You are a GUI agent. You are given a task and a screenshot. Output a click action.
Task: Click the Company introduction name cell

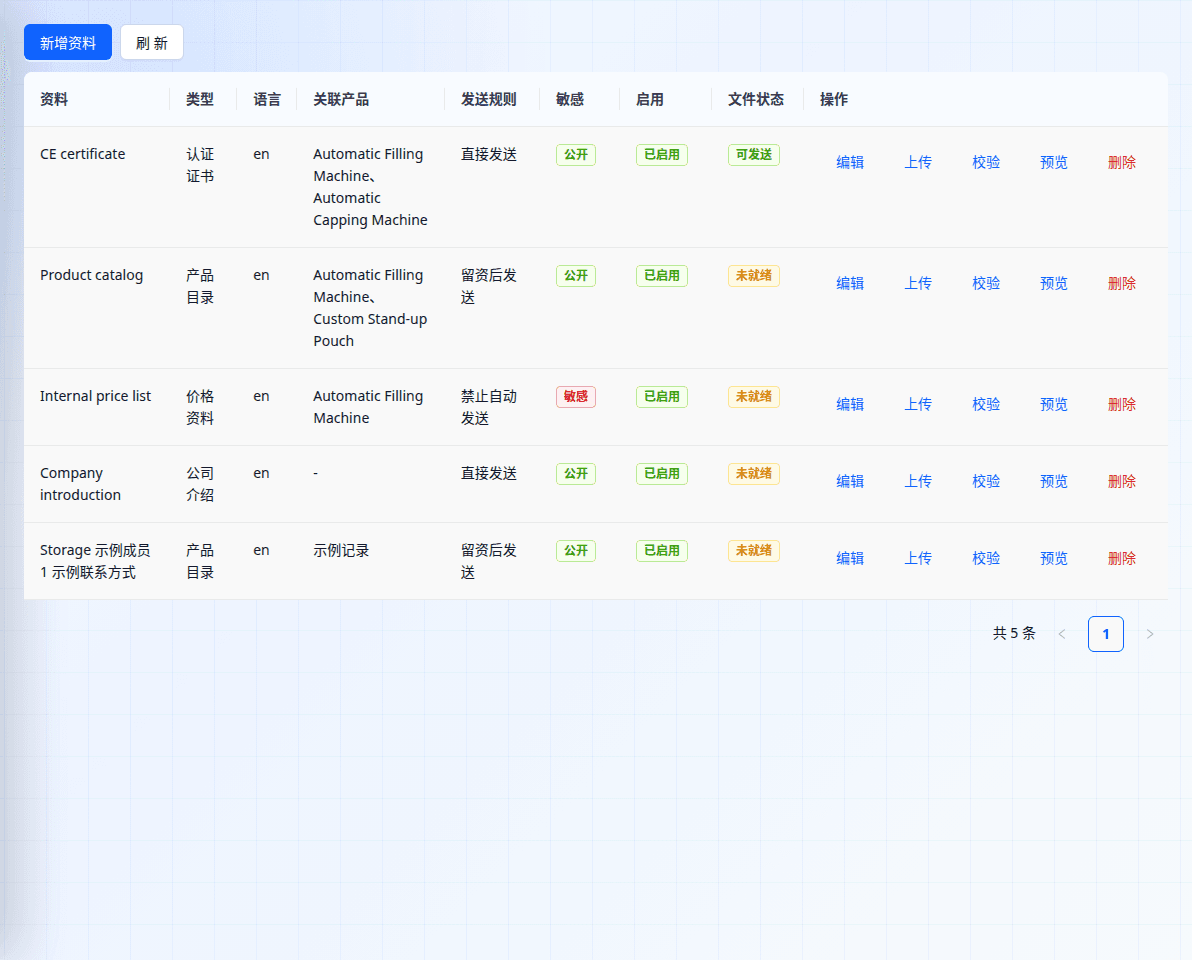[80, 484]
